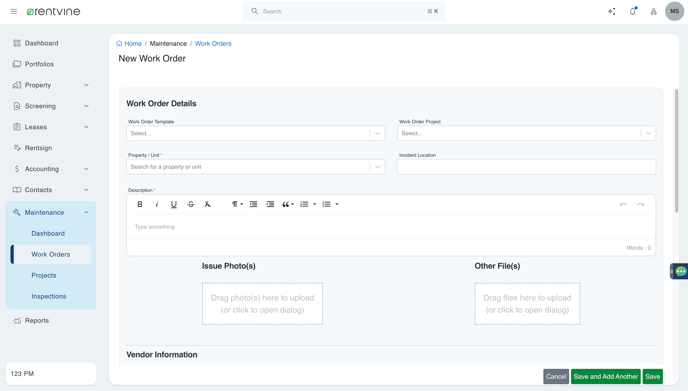Toggle Underline formatting in editor toolbar
Screen dimensions: 688x391
point(174,204)
